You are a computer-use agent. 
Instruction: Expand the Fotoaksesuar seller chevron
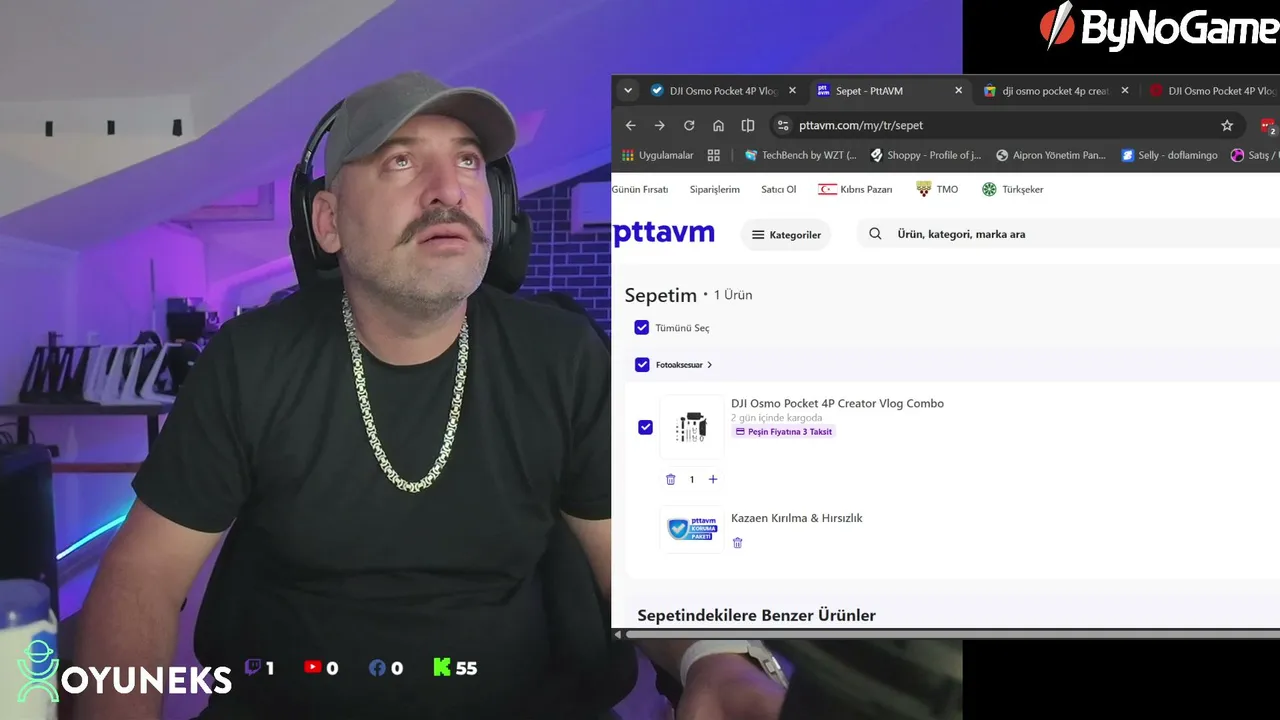click(710, 365)
